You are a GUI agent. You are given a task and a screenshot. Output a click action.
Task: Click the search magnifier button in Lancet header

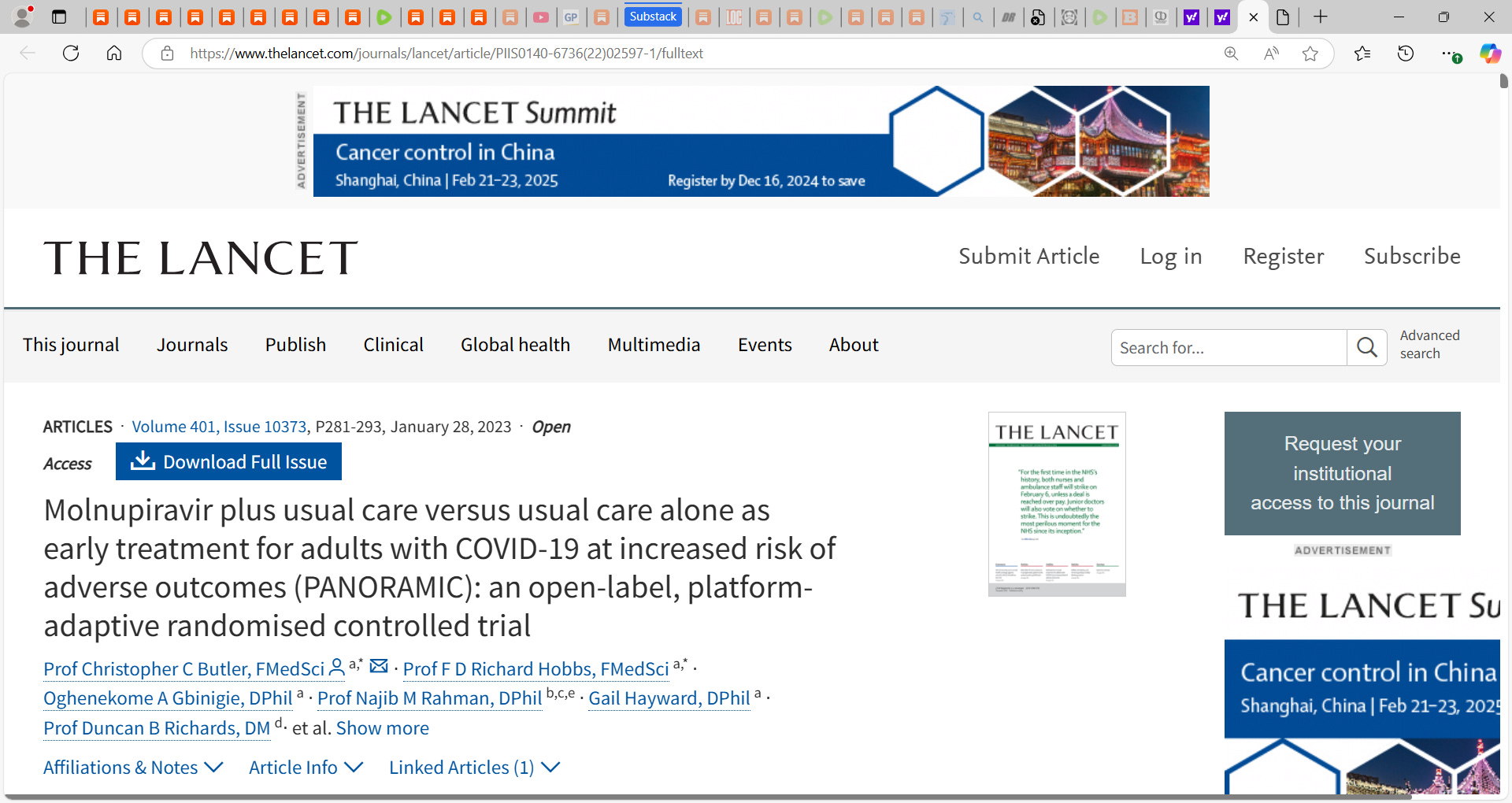[x=1367, y=347]
